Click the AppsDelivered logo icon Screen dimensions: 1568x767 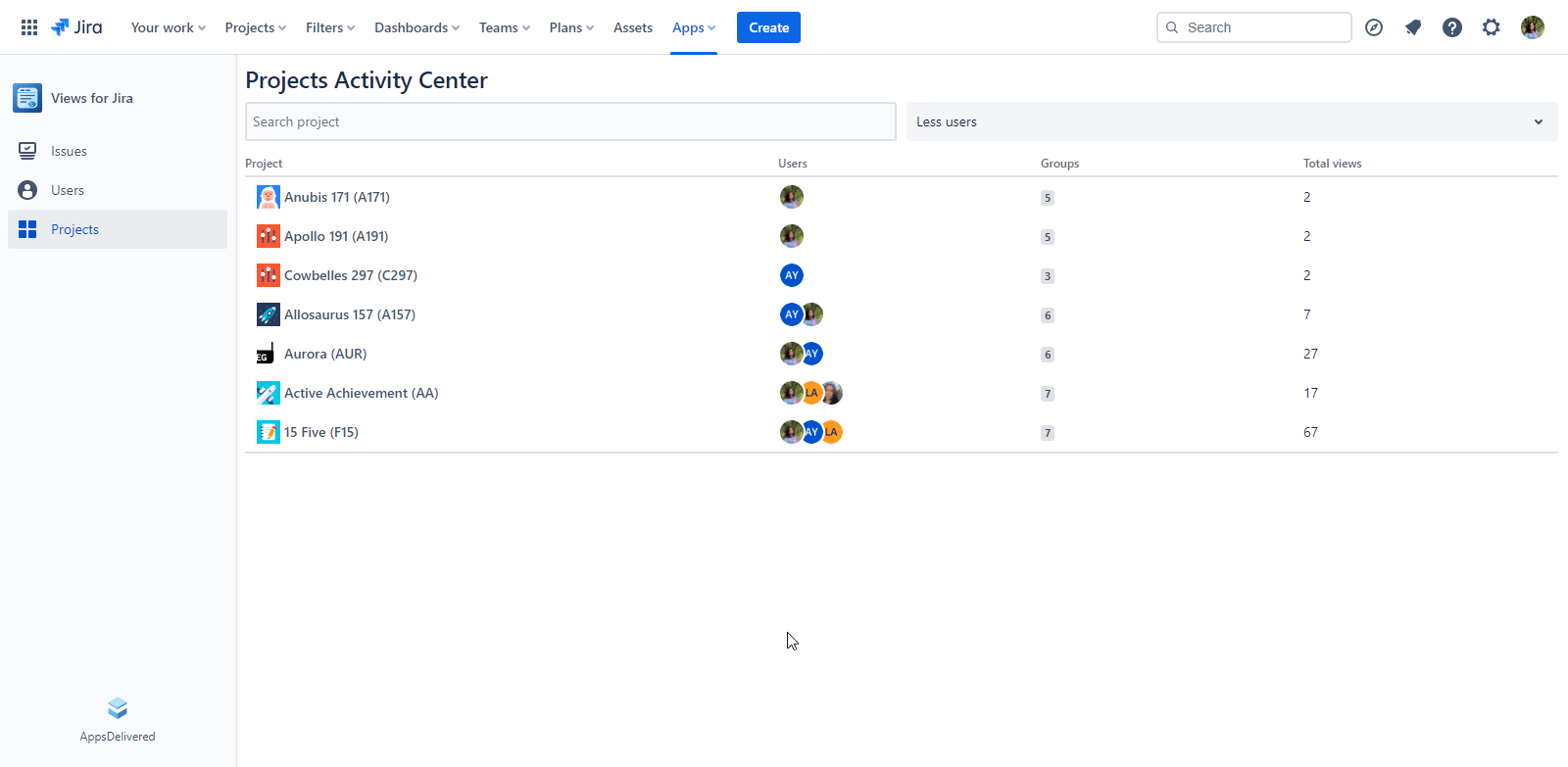[x=118, y=708]
